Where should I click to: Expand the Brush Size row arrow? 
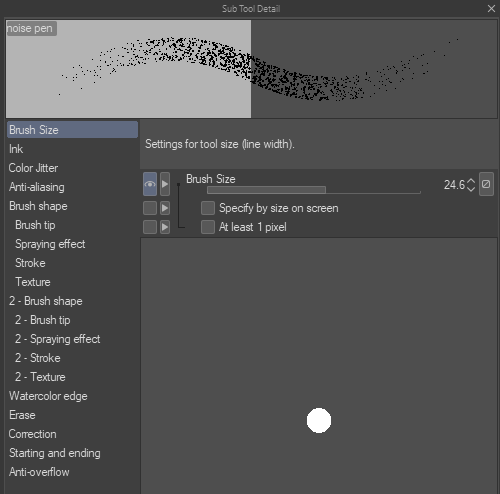[x=165, y=184]
